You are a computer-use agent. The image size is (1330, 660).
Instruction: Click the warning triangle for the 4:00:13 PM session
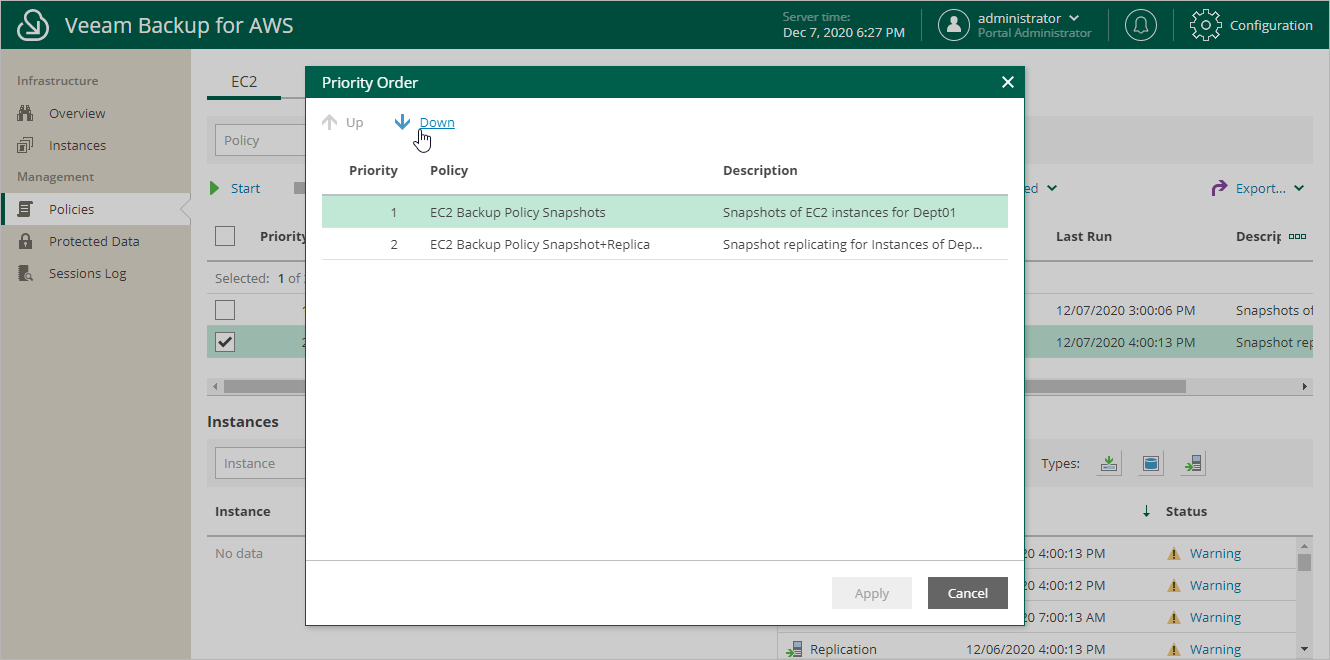1174,553
